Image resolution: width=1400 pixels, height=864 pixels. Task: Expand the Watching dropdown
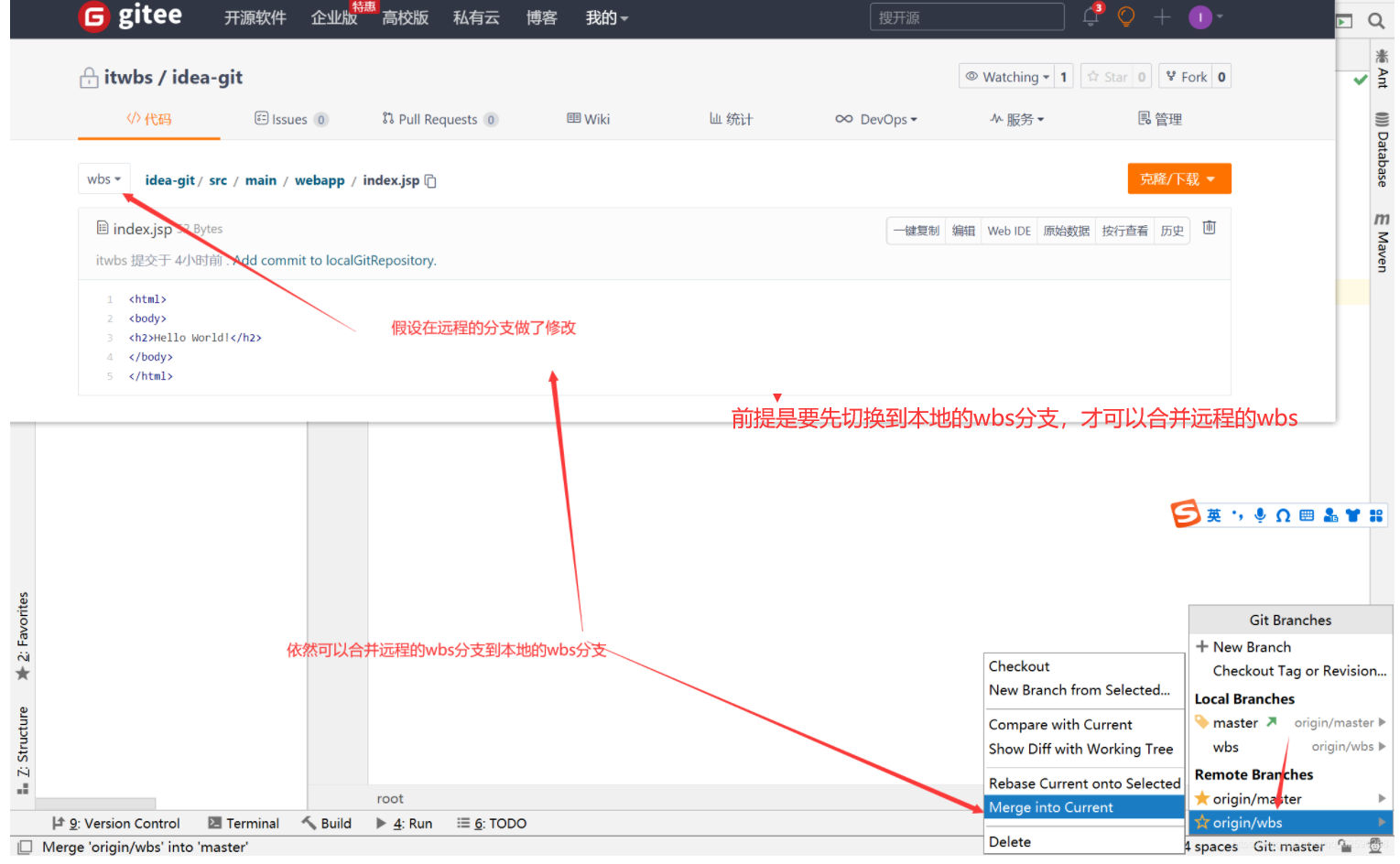tap(1007, 77)
